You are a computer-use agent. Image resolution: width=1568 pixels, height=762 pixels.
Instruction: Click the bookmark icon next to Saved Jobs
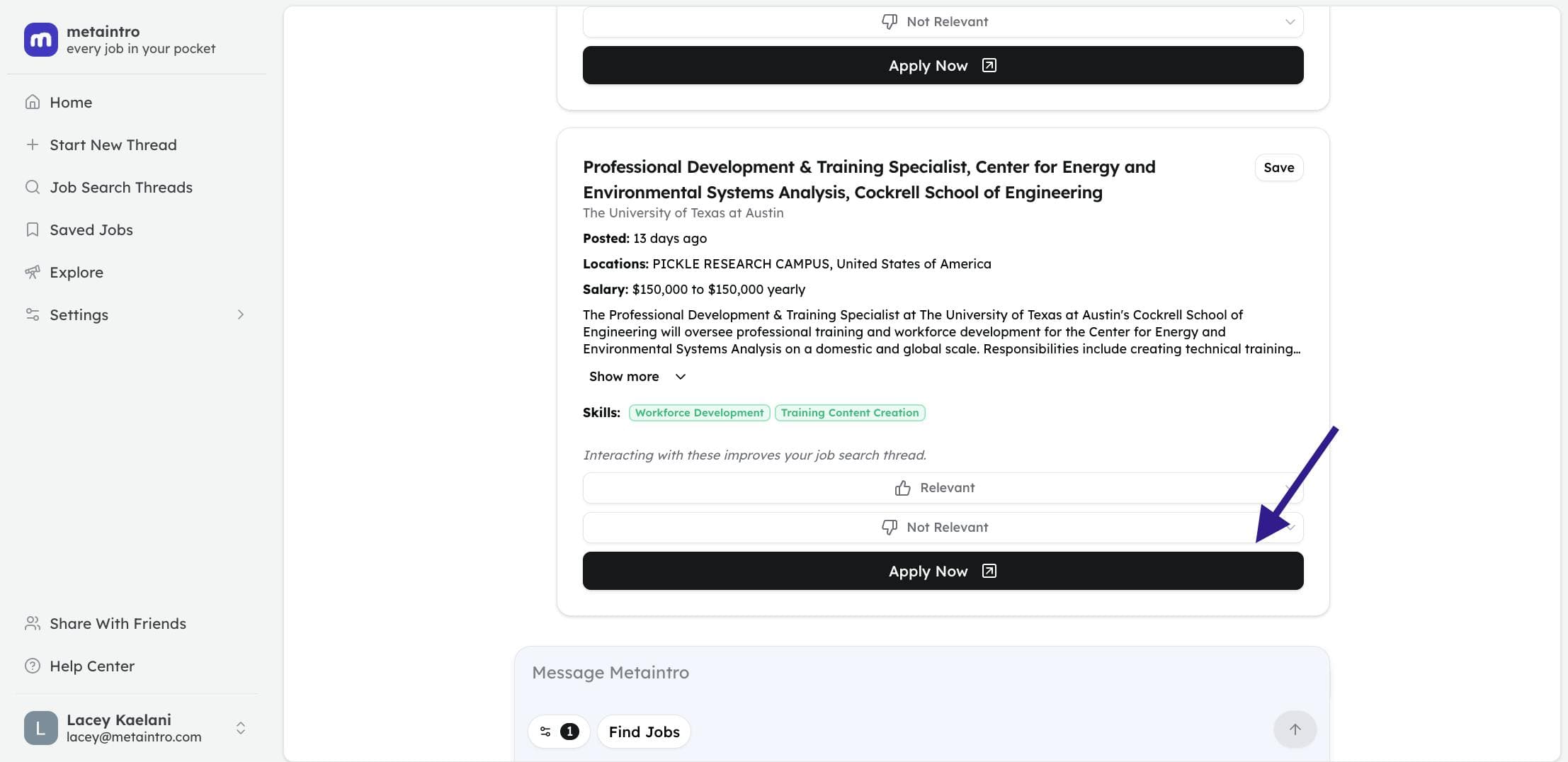coord(33,229)
